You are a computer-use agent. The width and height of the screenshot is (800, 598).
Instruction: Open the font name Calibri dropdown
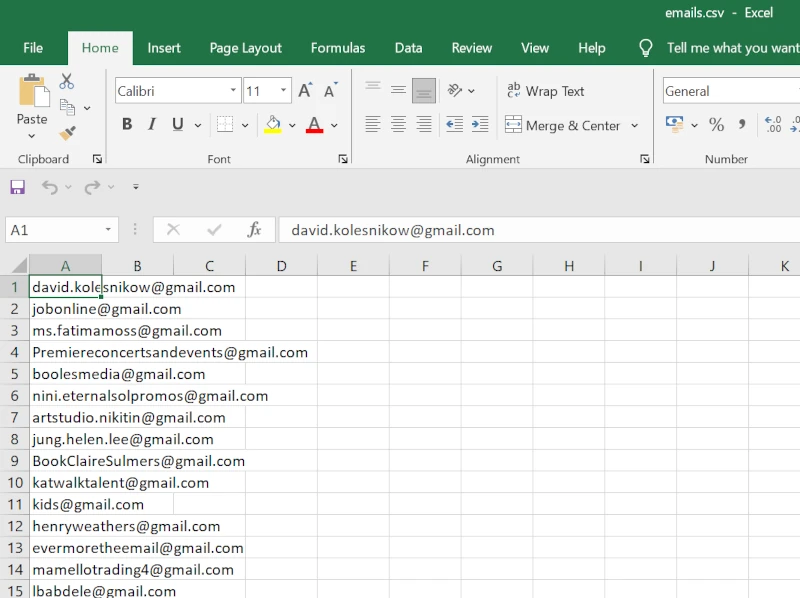233,91
